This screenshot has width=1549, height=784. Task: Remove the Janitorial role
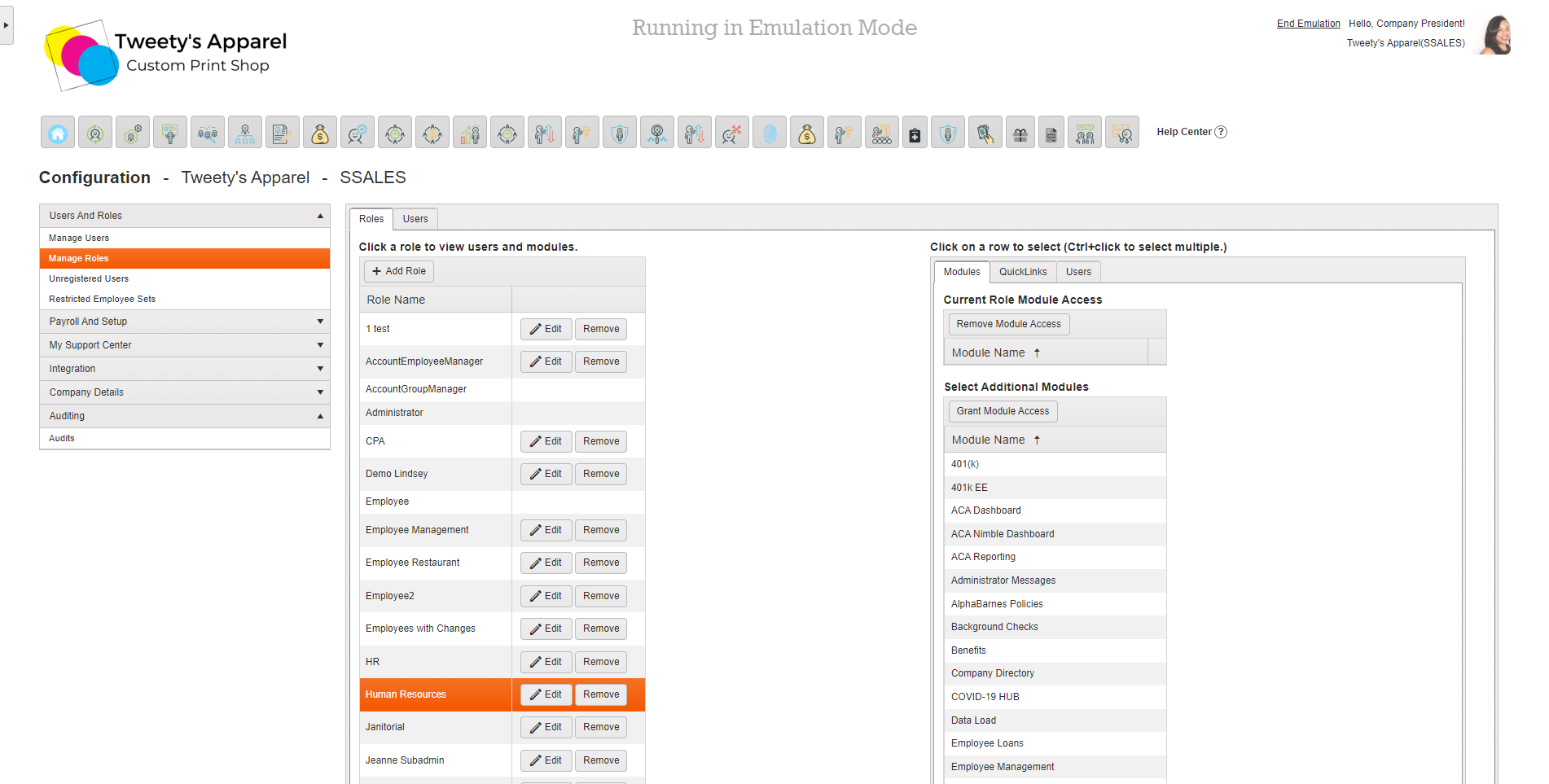click(x=601, y=727)
